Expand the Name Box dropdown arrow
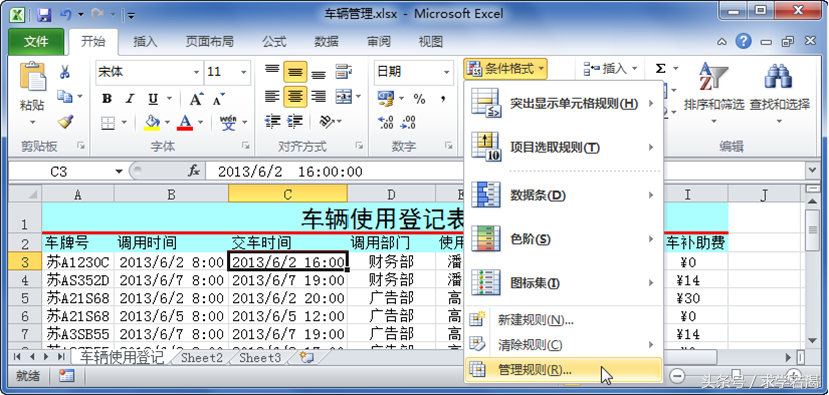829x395 pixels. click(119, 171)
